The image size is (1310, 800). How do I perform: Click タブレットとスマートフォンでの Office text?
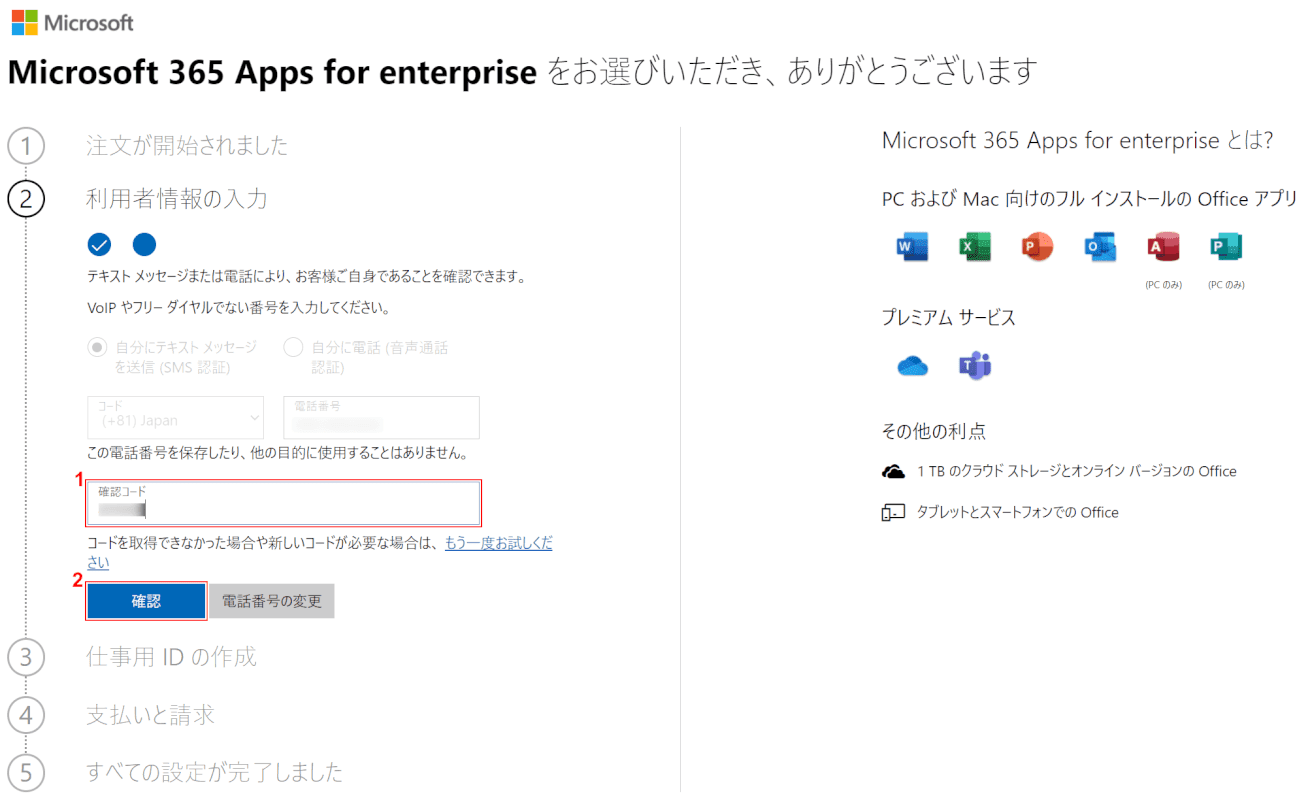point(1017,512)
